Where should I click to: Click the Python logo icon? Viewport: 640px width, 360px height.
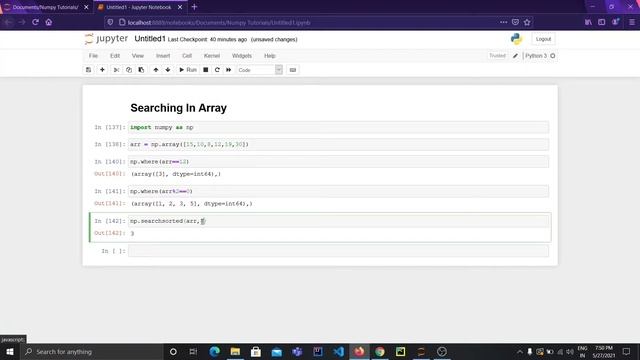coord(516,39)
